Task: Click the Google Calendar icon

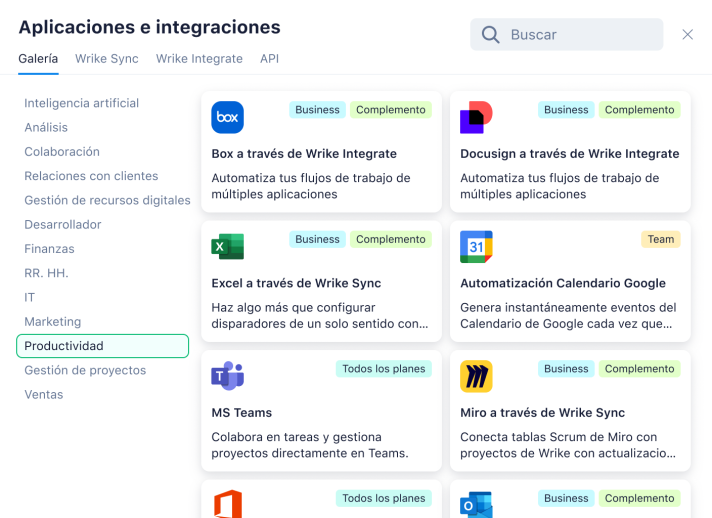Action: [476, 247]
